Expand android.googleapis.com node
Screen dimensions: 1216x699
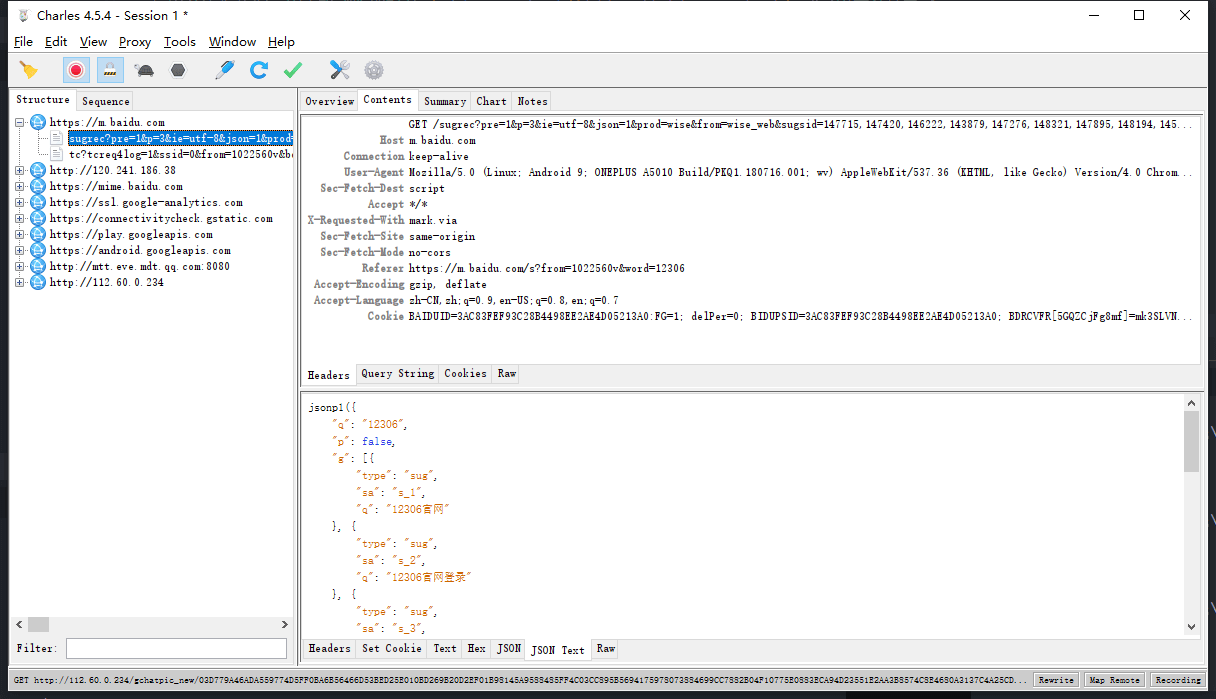[x=20, y=250]
